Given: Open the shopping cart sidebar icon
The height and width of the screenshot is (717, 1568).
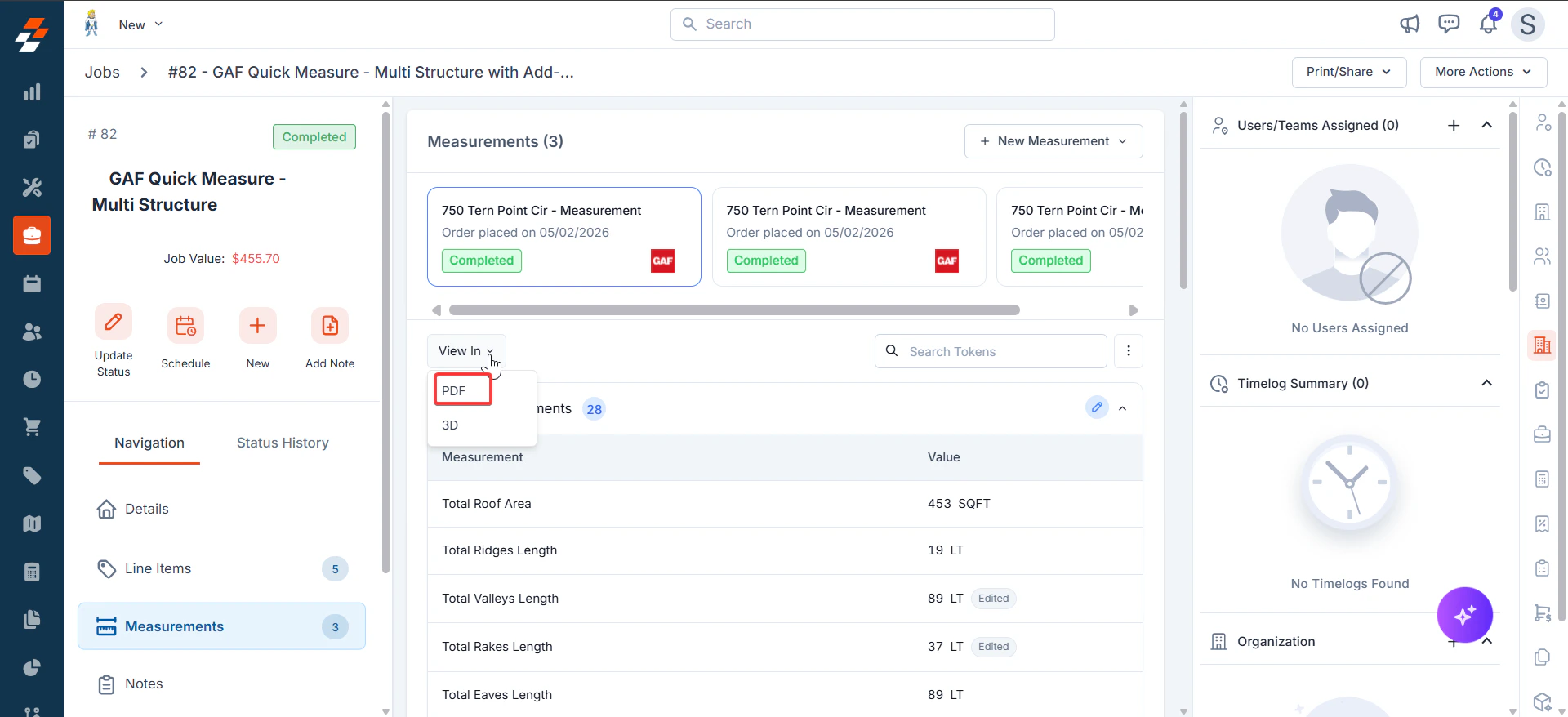Looking at the screenshot, I should (32, 427).
